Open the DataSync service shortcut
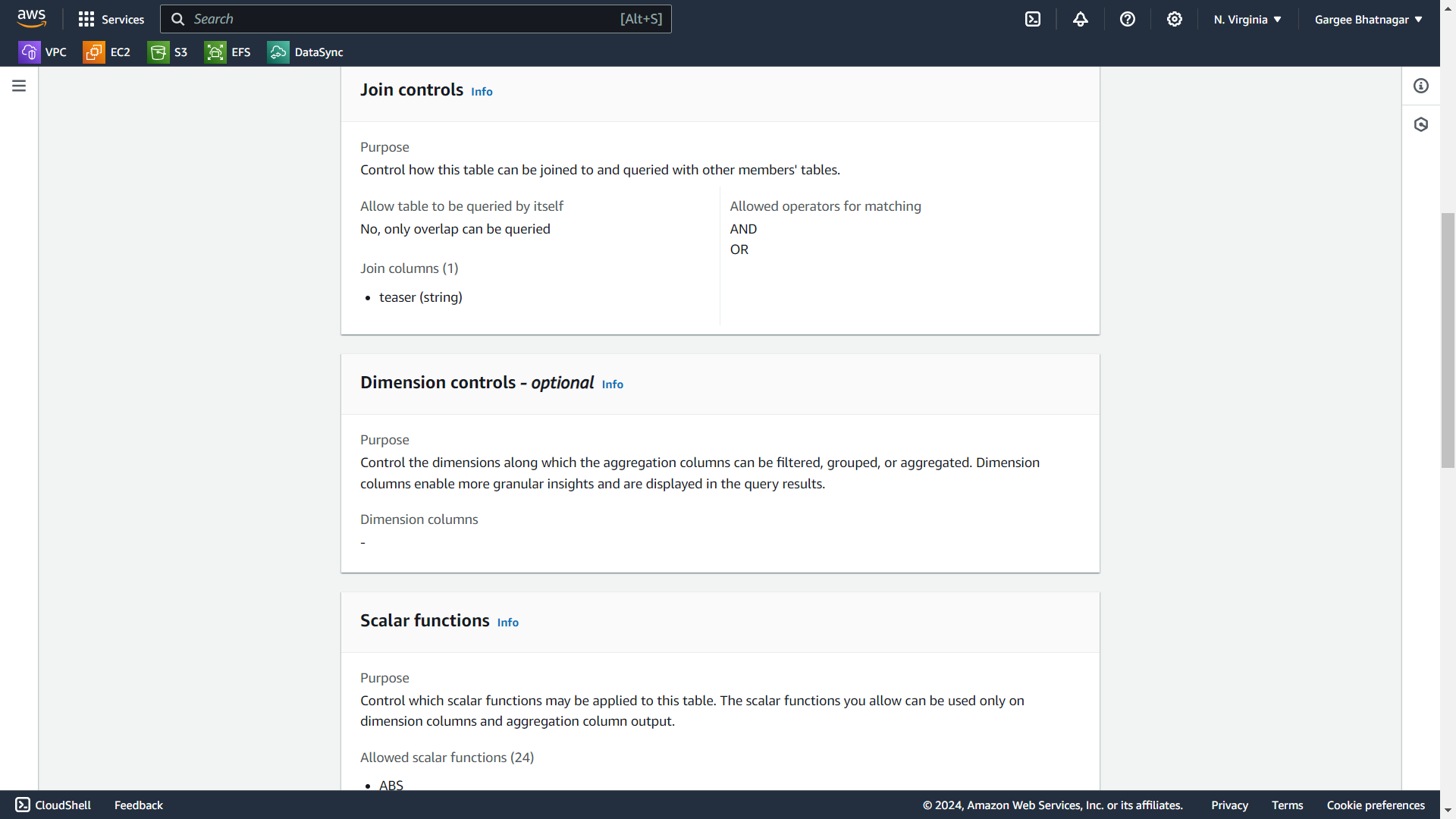 point(305,52)
